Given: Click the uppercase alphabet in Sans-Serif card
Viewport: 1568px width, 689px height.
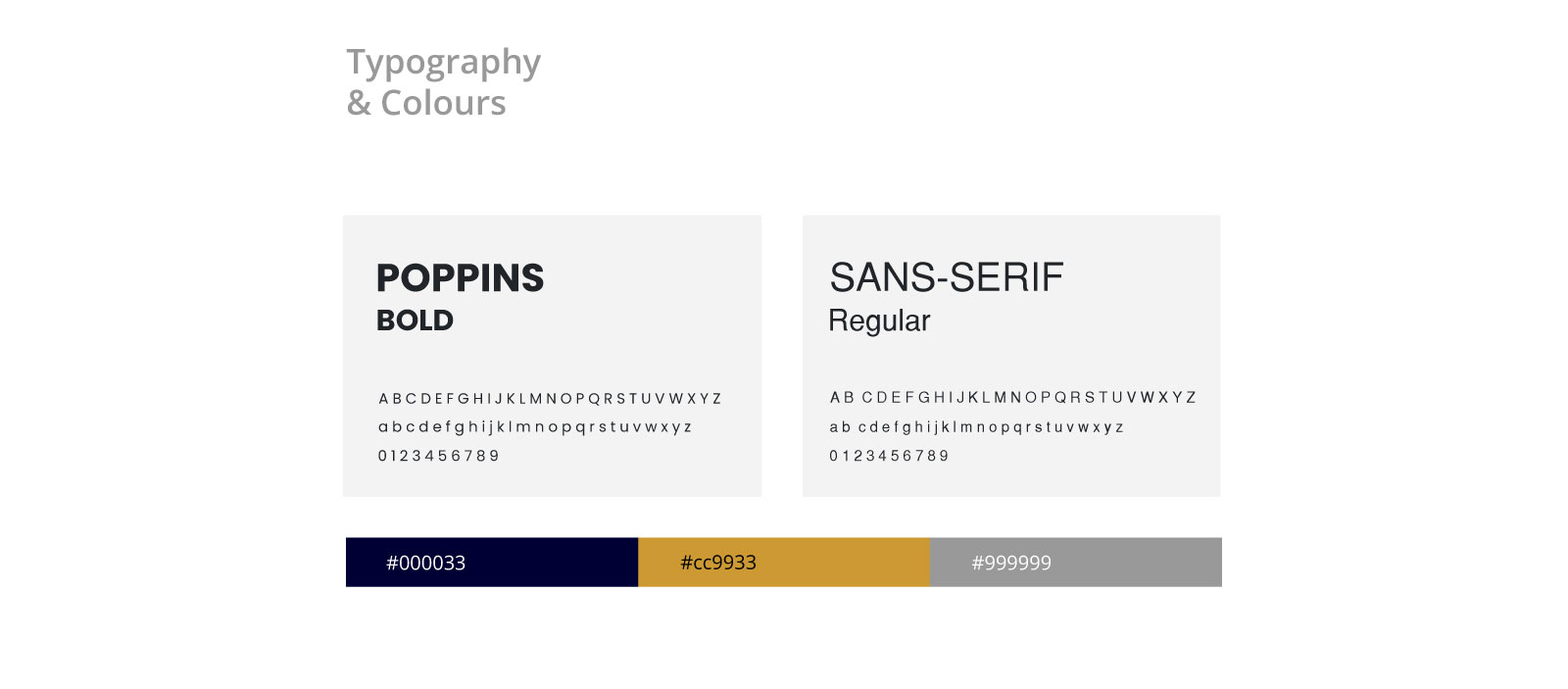Looking at the screenshot, I should point(1012,398).
